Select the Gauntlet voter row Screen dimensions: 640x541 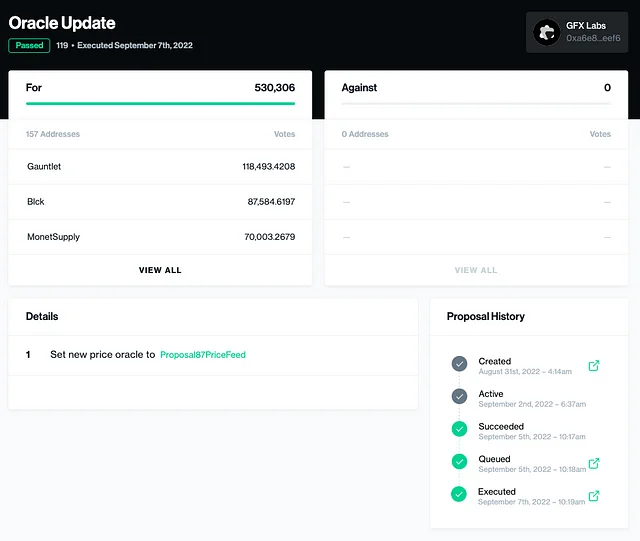coord(160,166)
